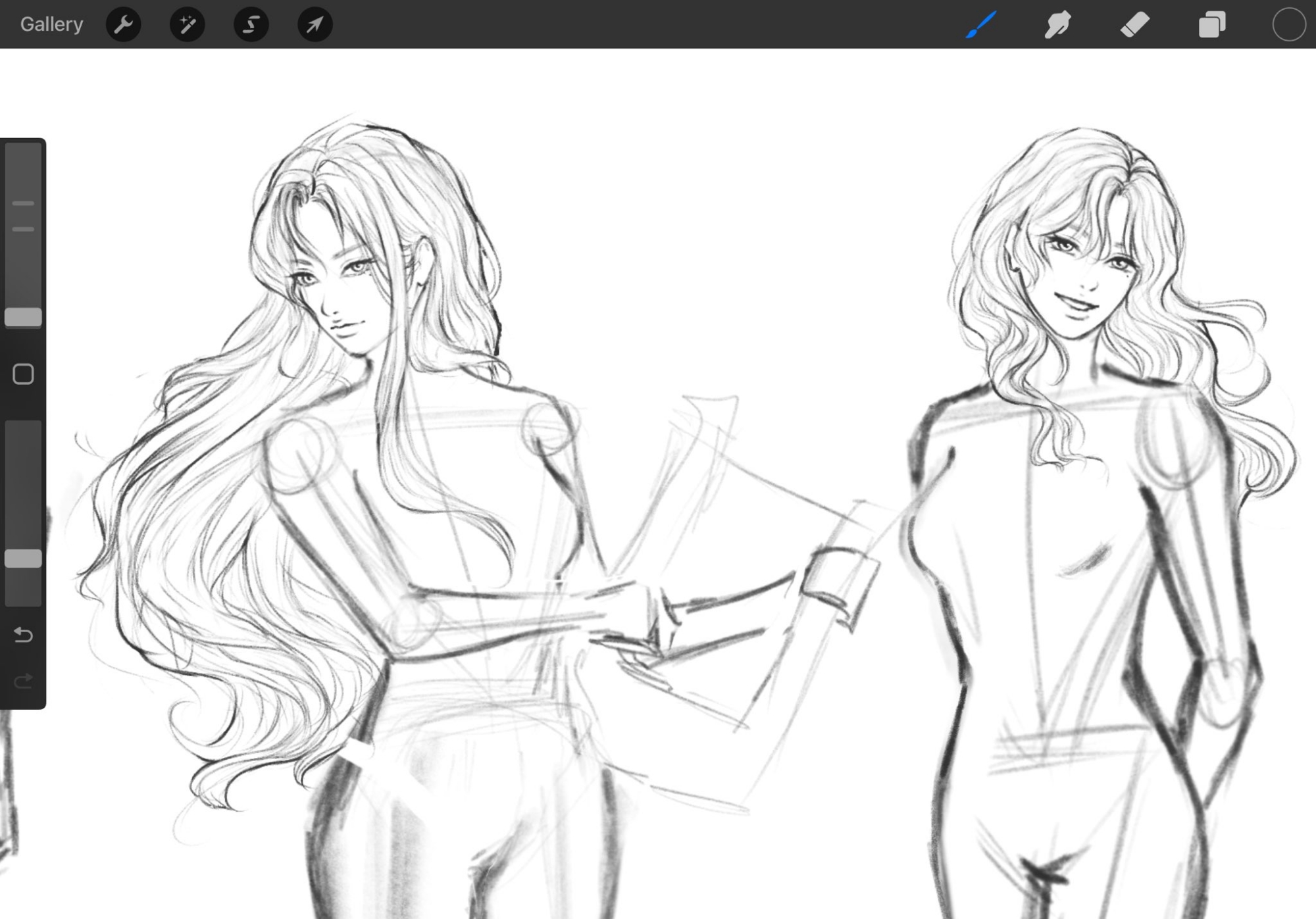The width and height of the screenshot is (1316, 919).
Task: Open the Layers panel
Action: (1212, 24)
